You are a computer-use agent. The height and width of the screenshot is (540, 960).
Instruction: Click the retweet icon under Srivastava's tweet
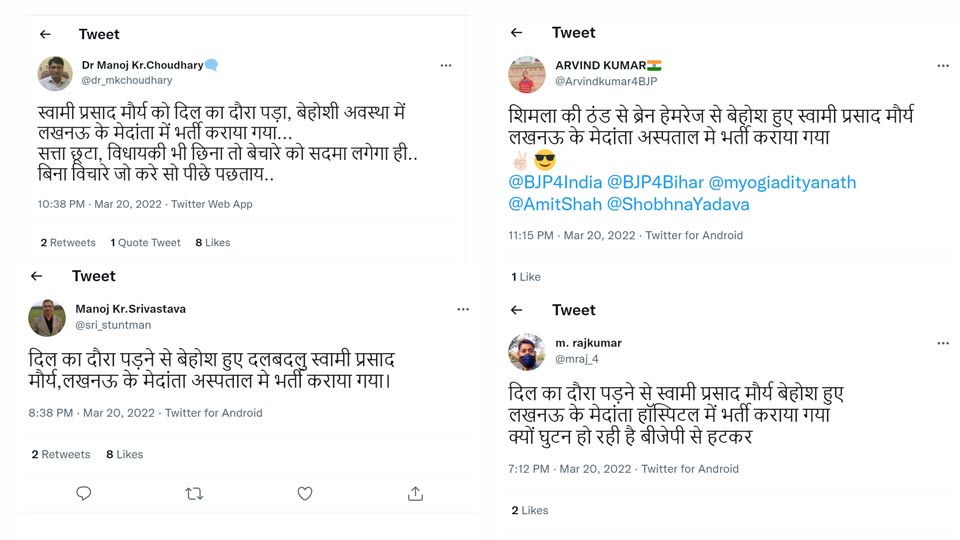(194, 493)
